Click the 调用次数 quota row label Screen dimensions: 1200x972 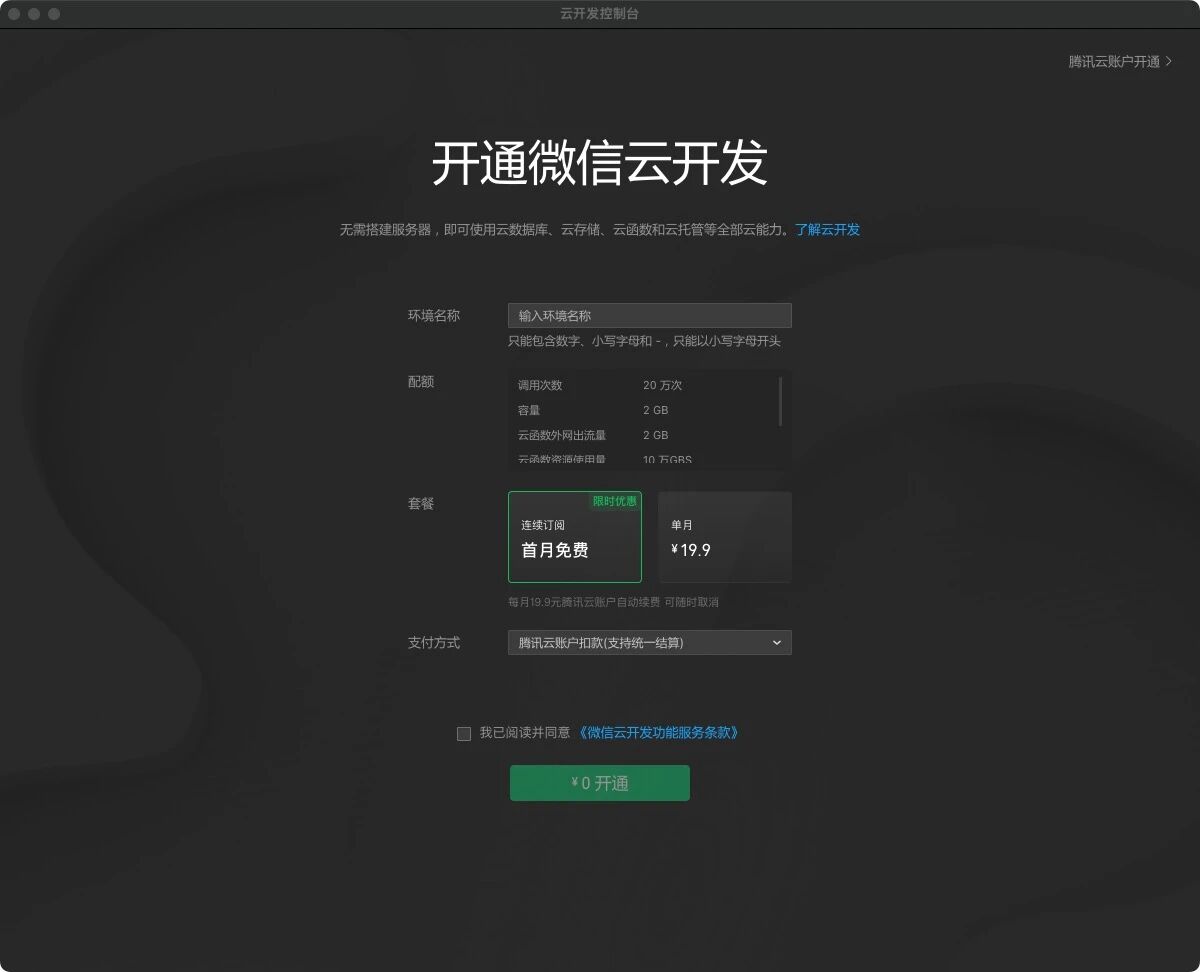tap(540, 386)
